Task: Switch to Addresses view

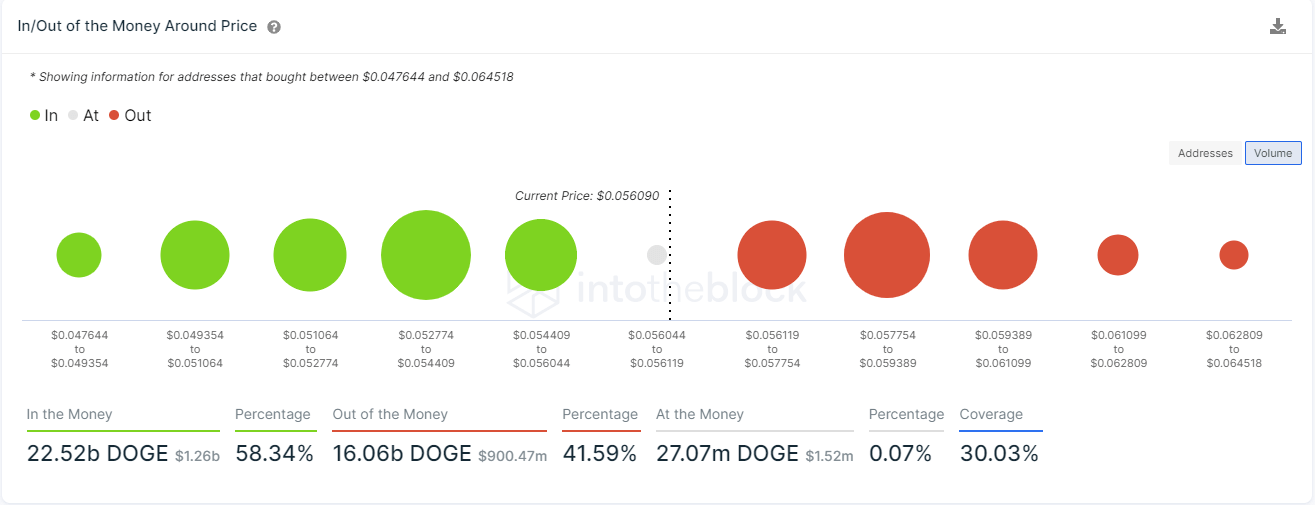Action: point(1205,153)
